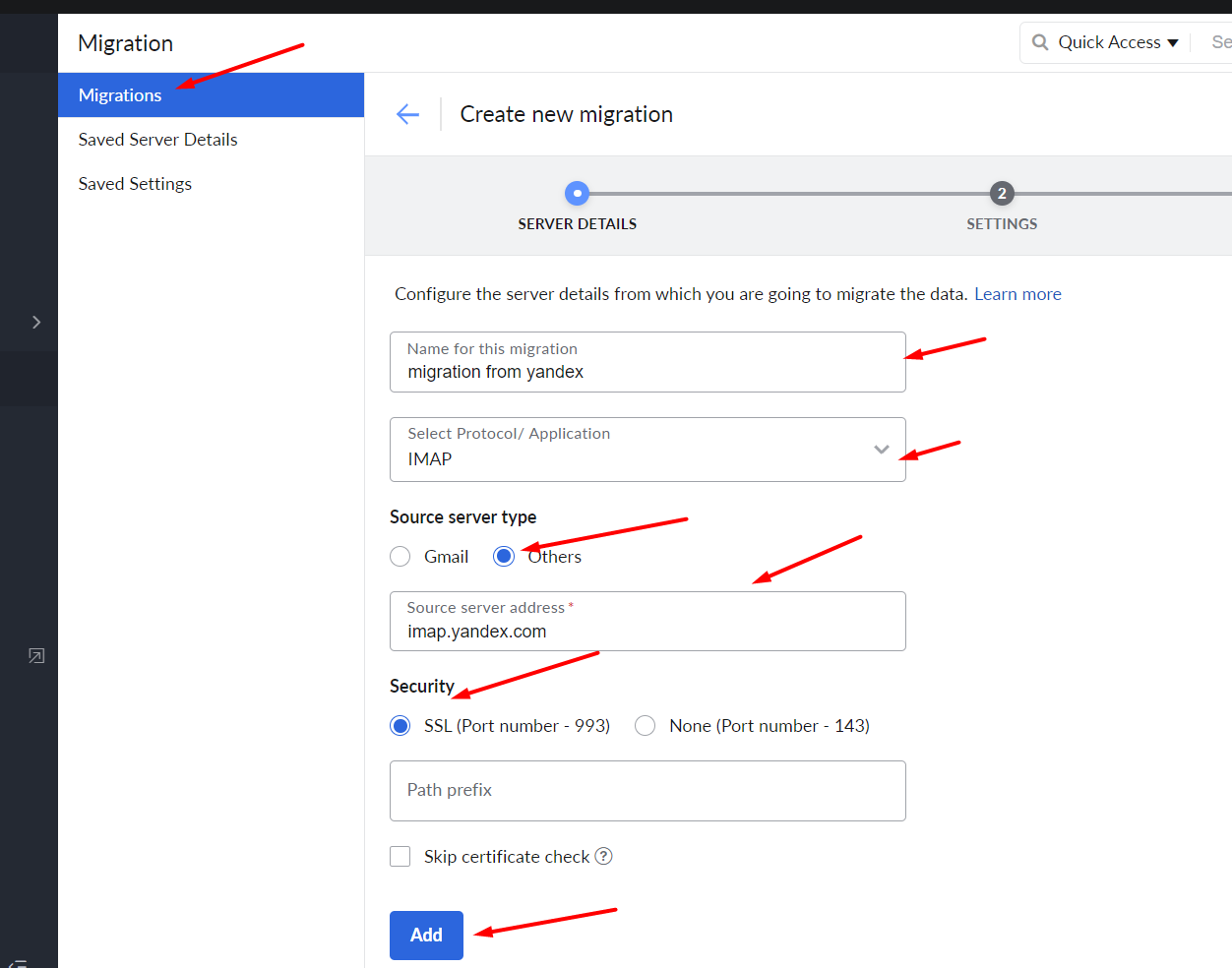
Task: Open the Select Protocol/Application dropdown
Action: point(647,450)
